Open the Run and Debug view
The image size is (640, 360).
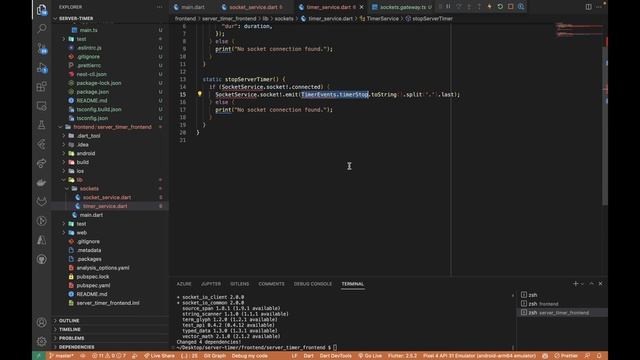coord(42,67)
